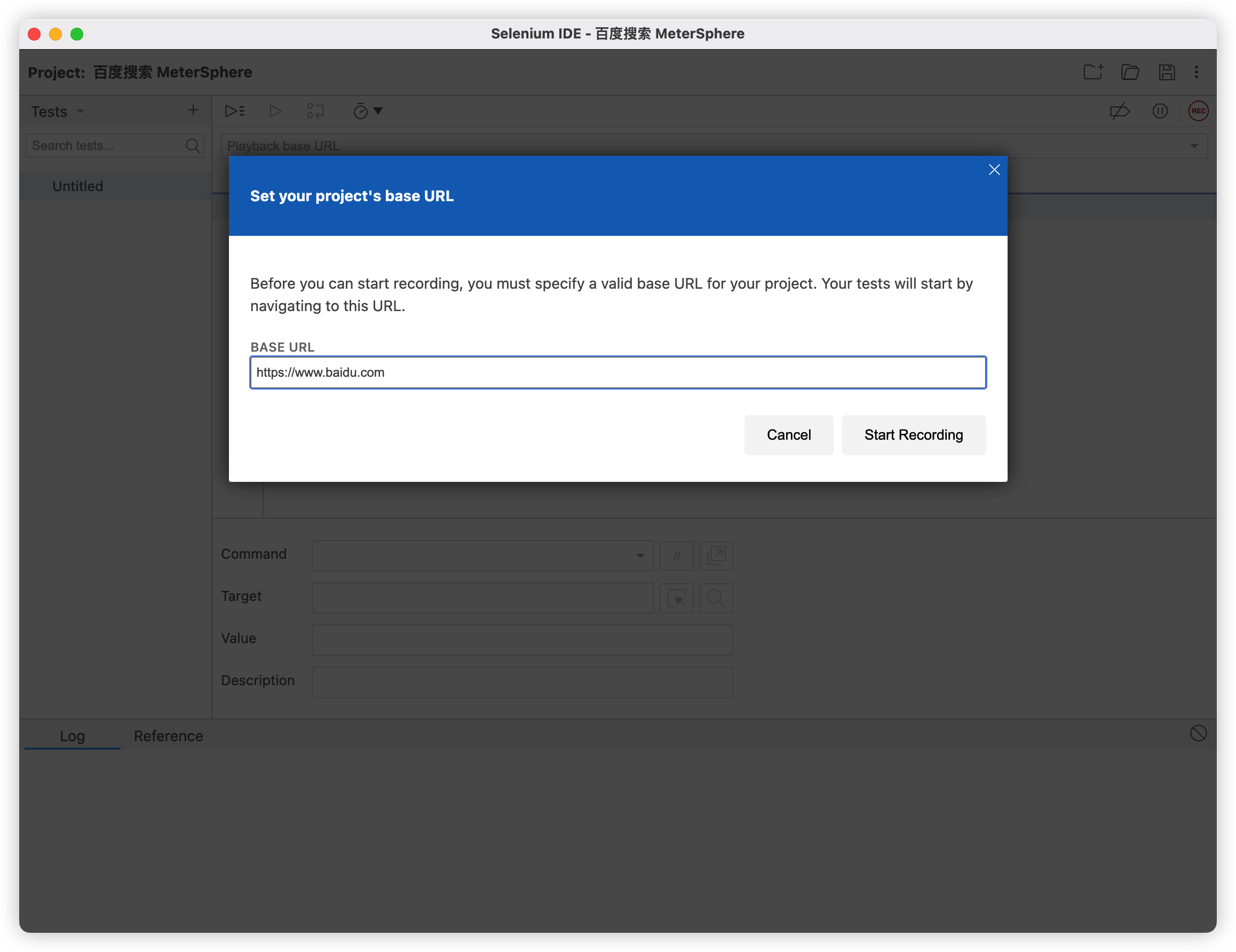Switch to the Reference tab

click(168, 736)
